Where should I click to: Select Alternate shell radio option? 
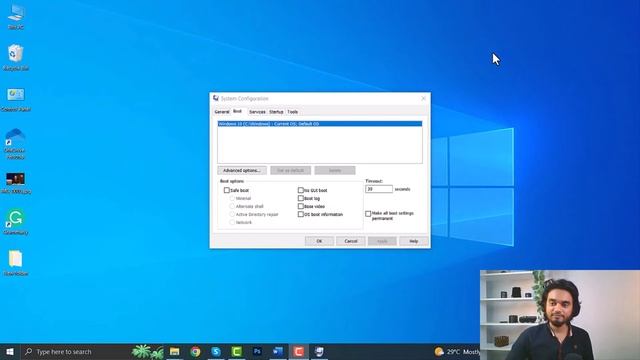pyautogui.click(x=232, y=206)
